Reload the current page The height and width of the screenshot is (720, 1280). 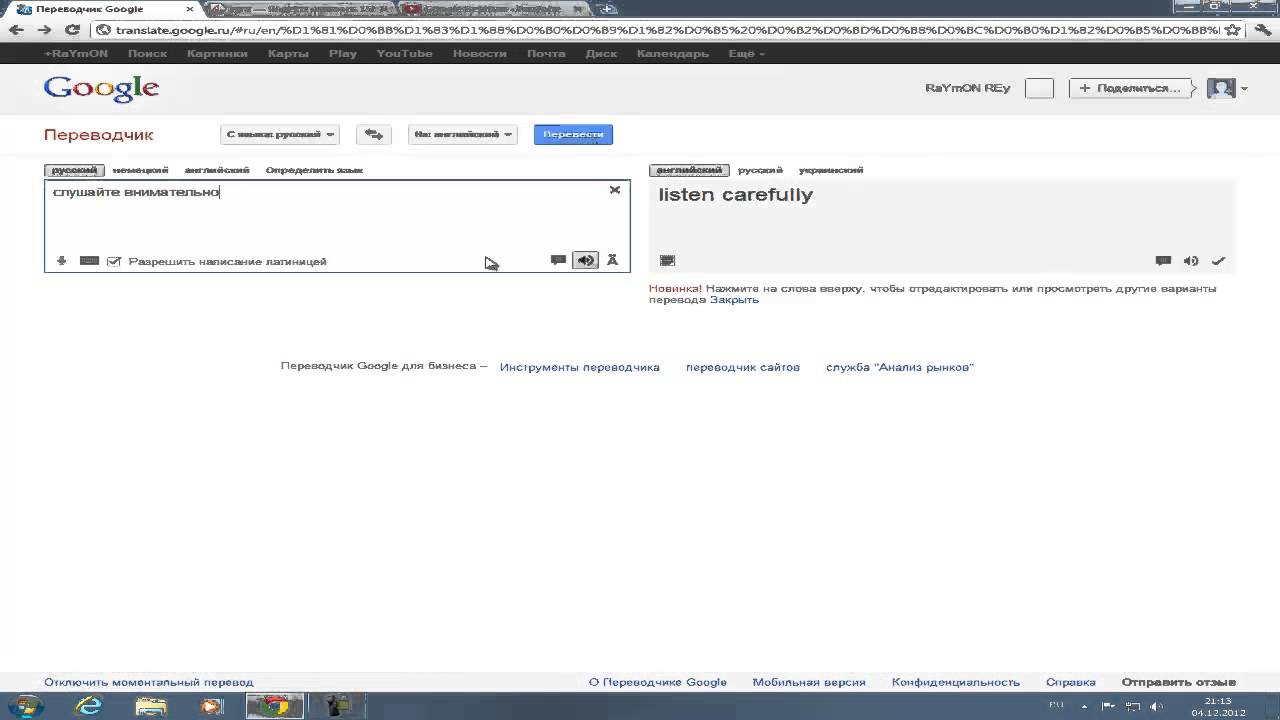71,30
